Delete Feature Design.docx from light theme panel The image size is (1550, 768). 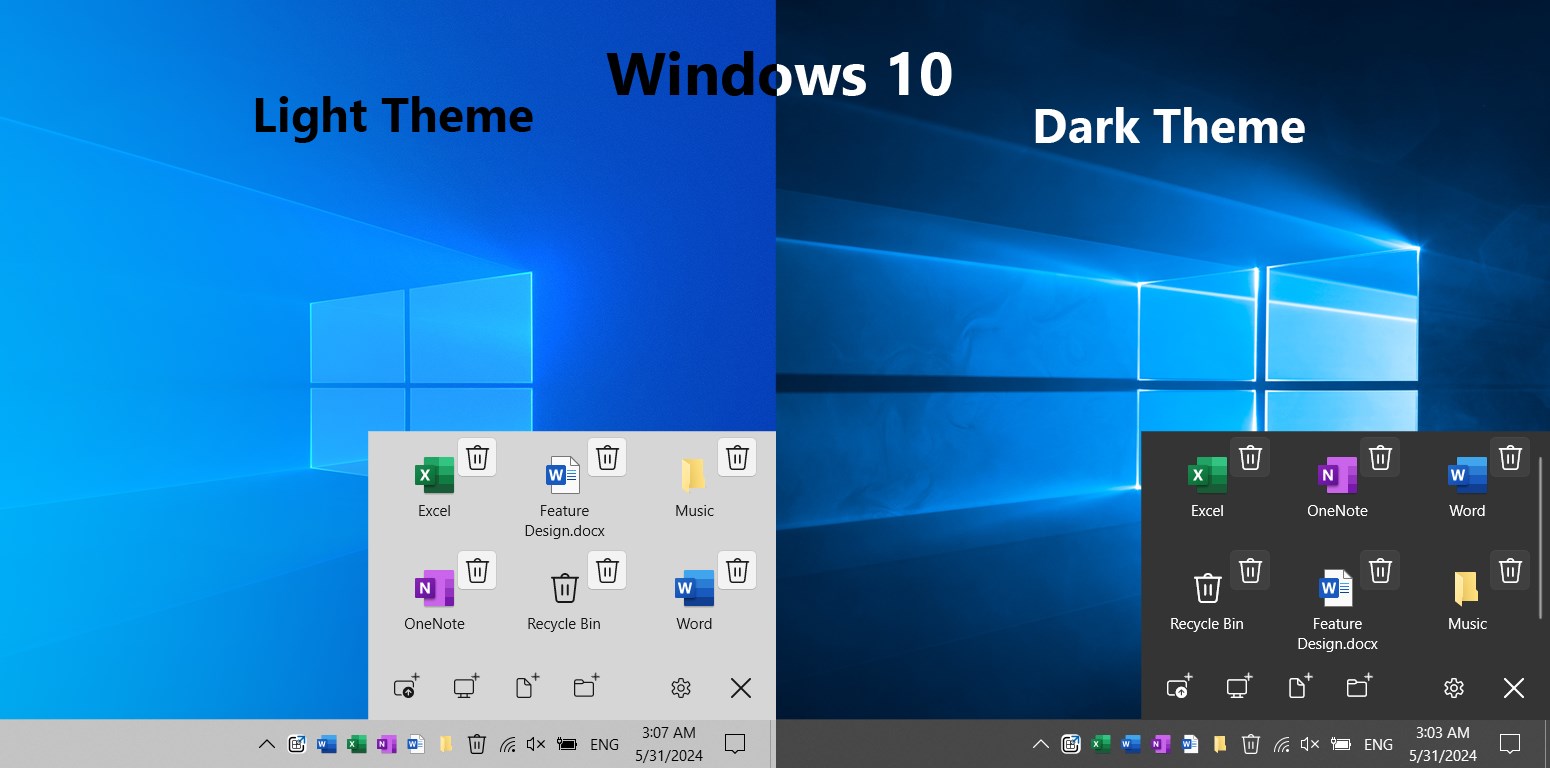tap(607, 457)
